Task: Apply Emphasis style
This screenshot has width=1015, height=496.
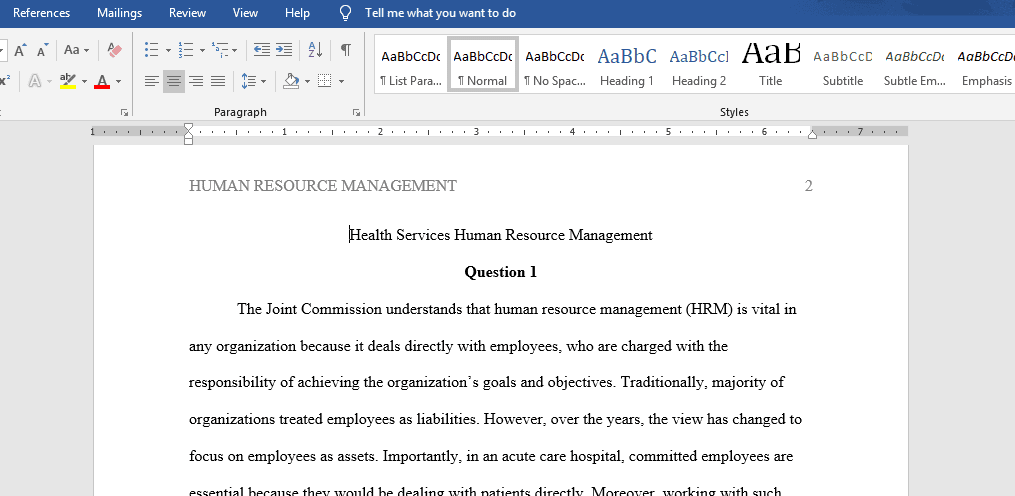Action: click(987, 65)
